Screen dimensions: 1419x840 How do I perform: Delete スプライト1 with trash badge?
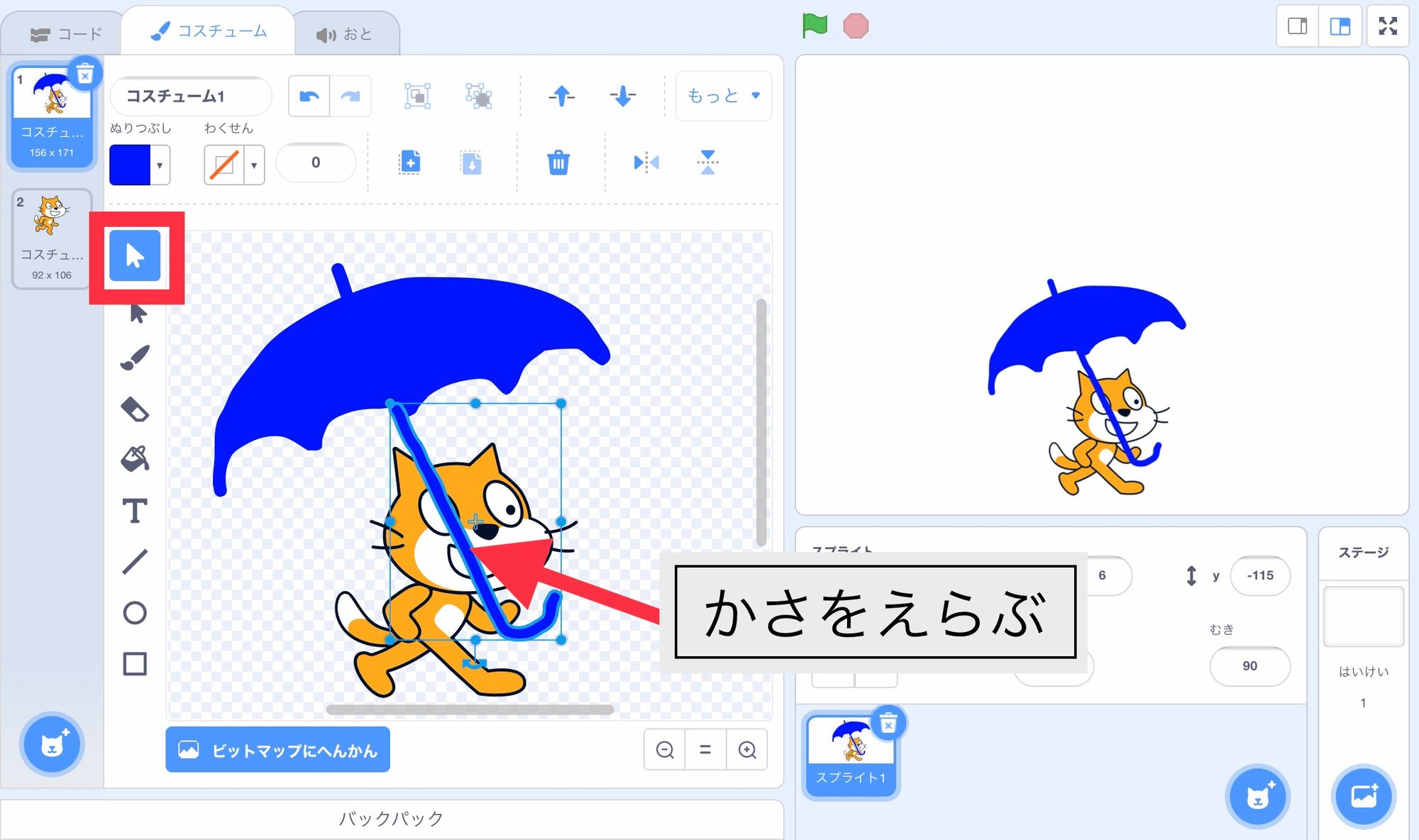[x=888, y=724]
